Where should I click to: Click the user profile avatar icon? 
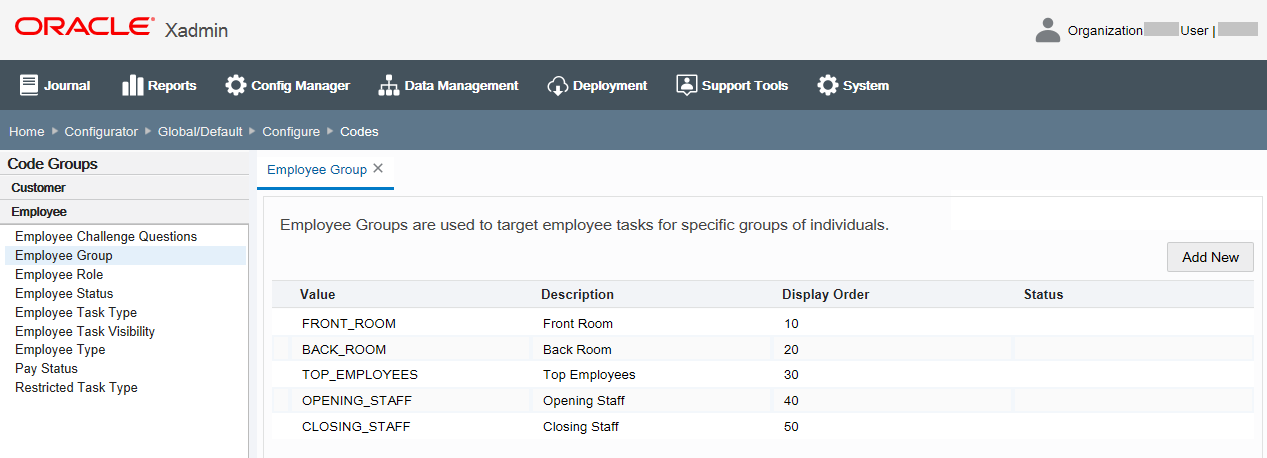tap(1047, 30)
